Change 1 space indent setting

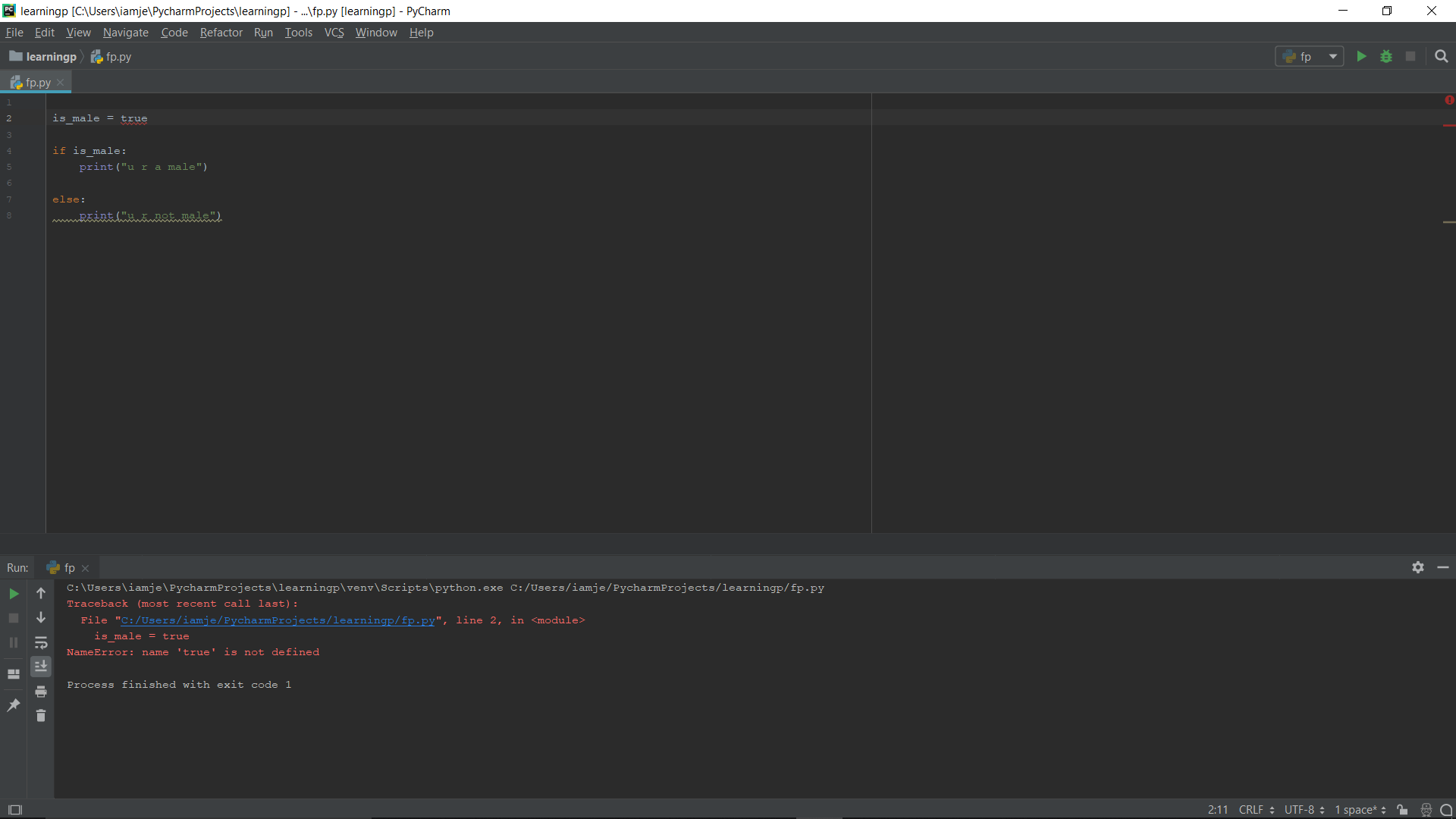[x=1360, y=810]
